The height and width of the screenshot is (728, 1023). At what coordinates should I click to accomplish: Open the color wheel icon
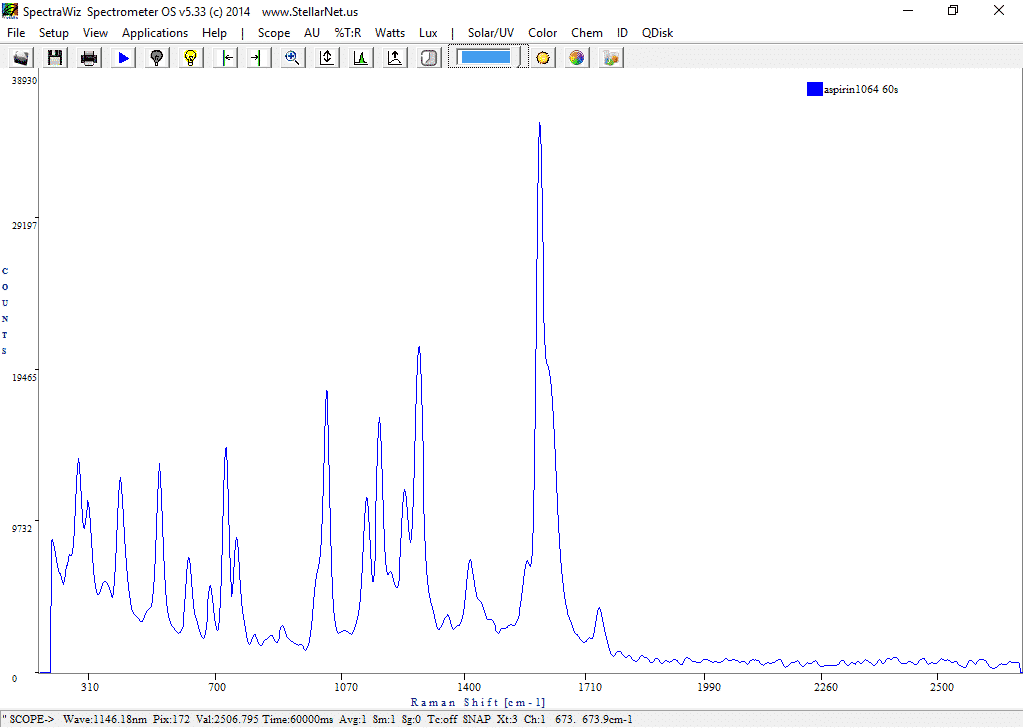pyautogui.click(x=577, y=57)
